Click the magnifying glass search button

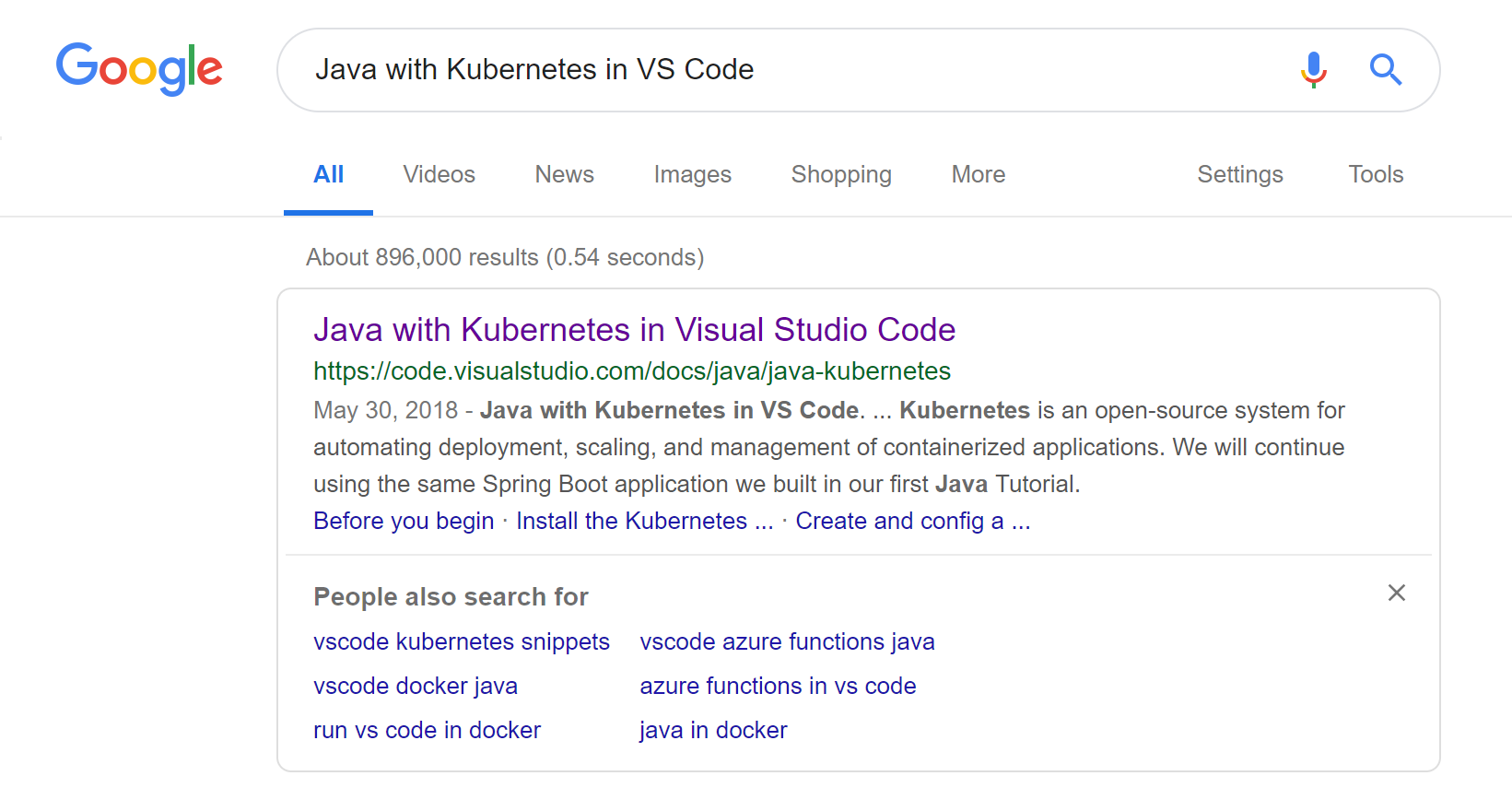coord(1385,69)
